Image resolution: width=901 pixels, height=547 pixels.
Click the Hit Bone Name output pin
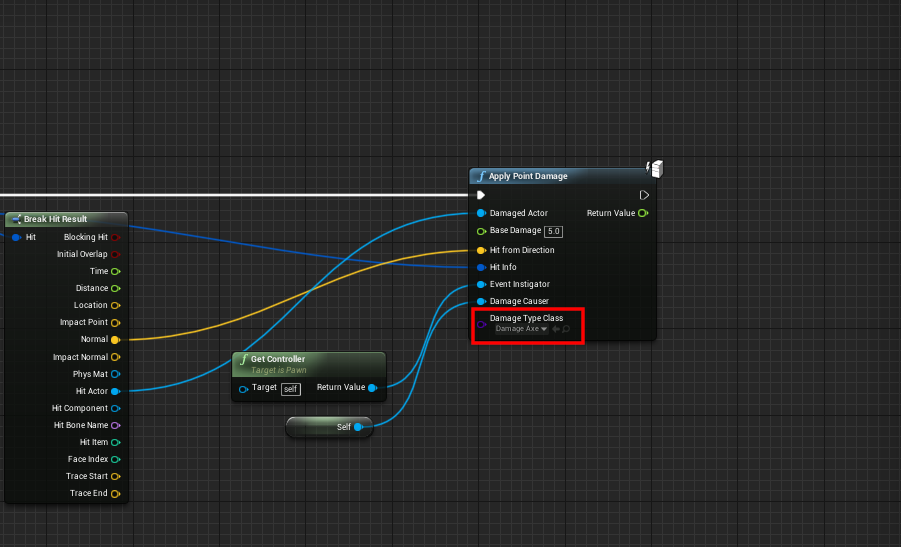[115, 425]
